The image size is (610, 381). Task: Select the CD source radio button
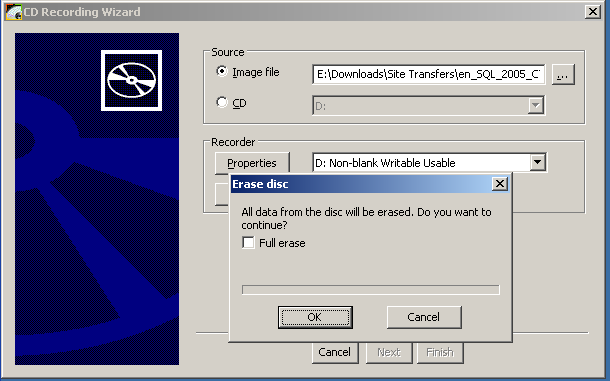(x=221, y=102)
